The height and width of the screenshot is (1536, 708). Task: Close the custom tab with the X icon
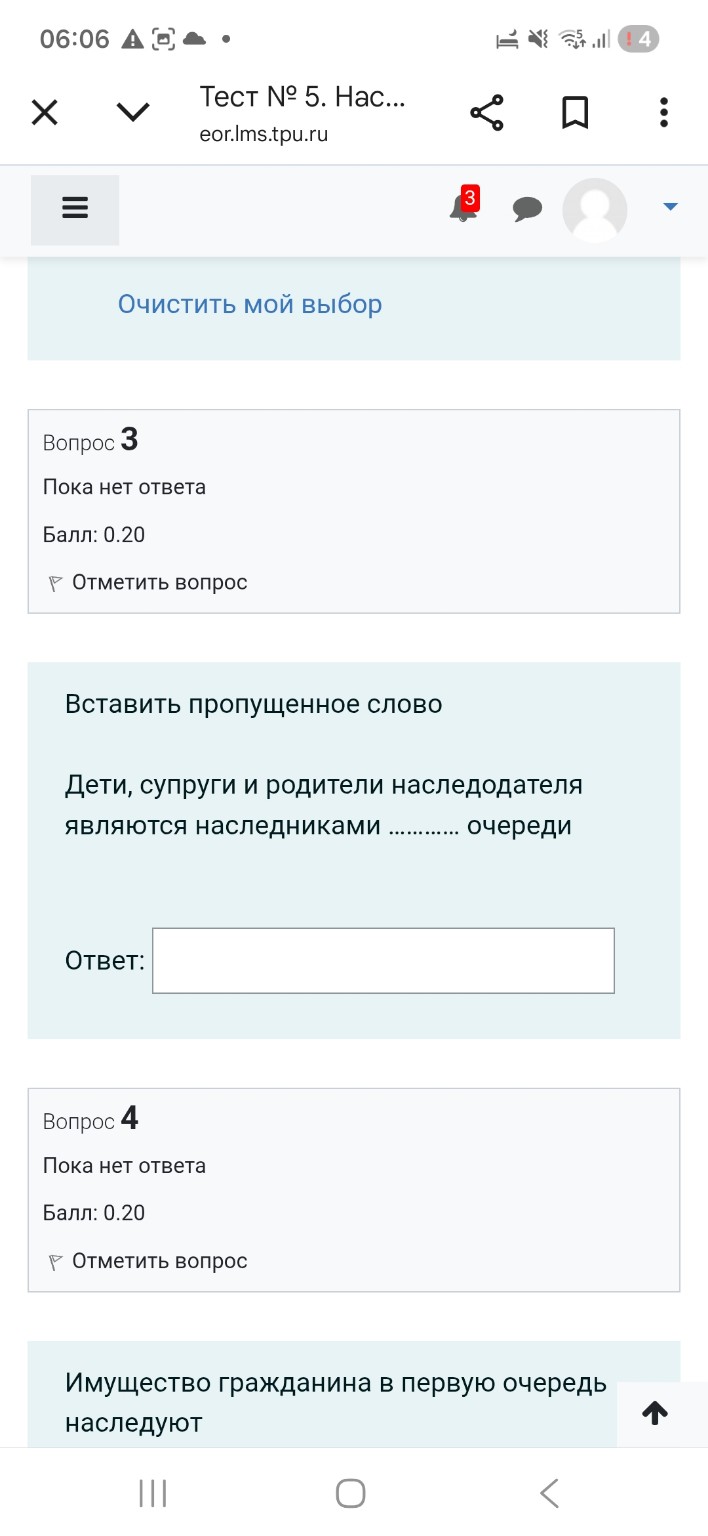44,112
